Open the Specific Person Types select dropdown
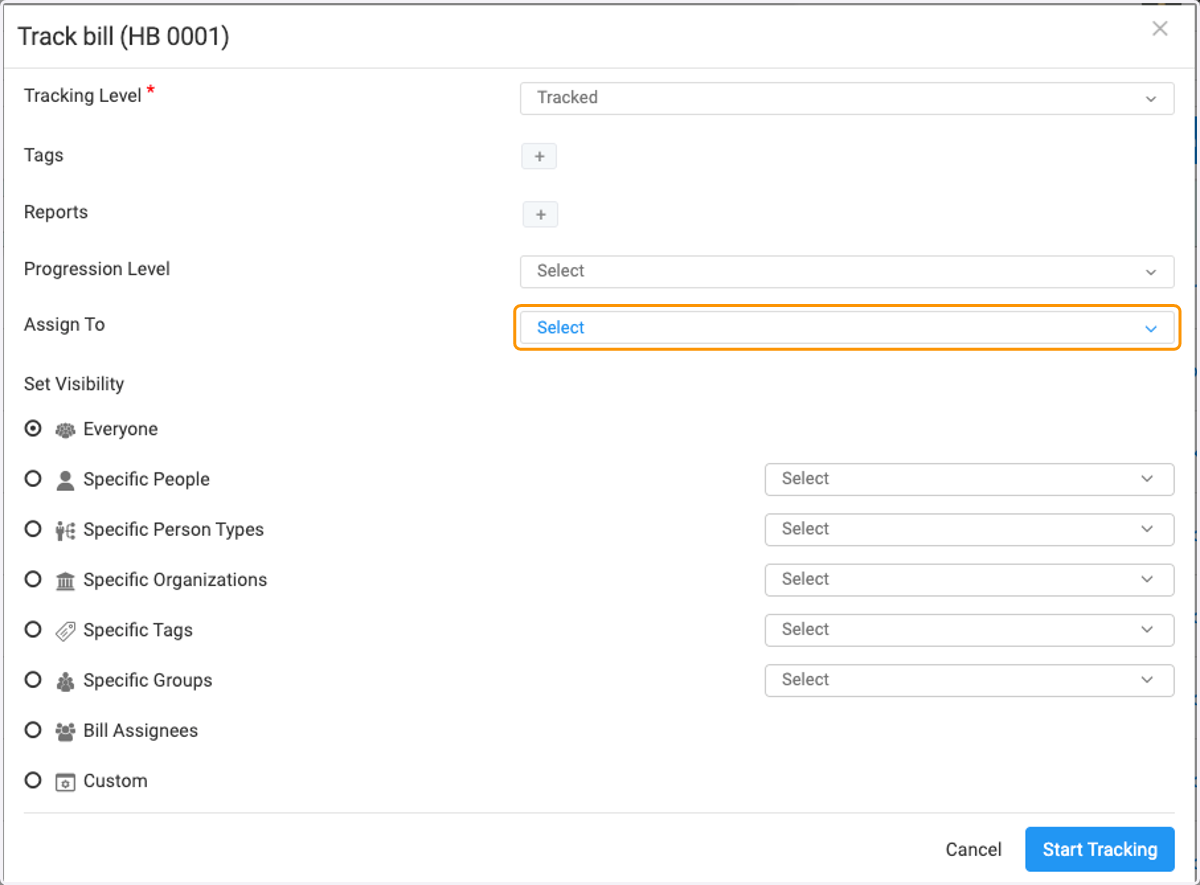The height and width of the screenshot is (885, 1200). click(x=969, y=529)
